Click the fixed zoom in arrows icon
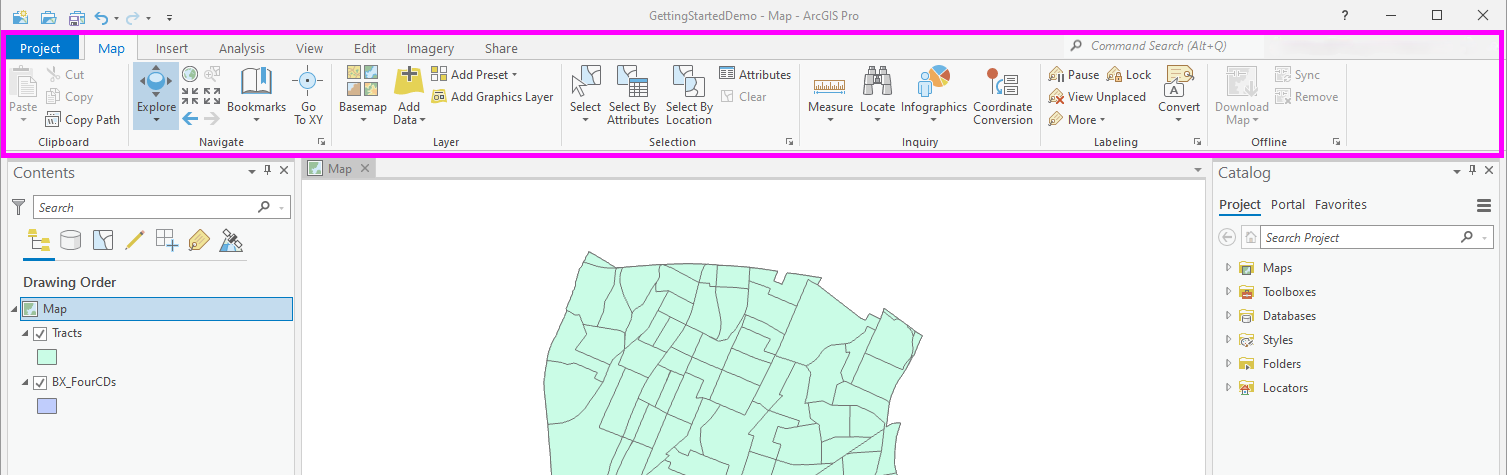 190,96
